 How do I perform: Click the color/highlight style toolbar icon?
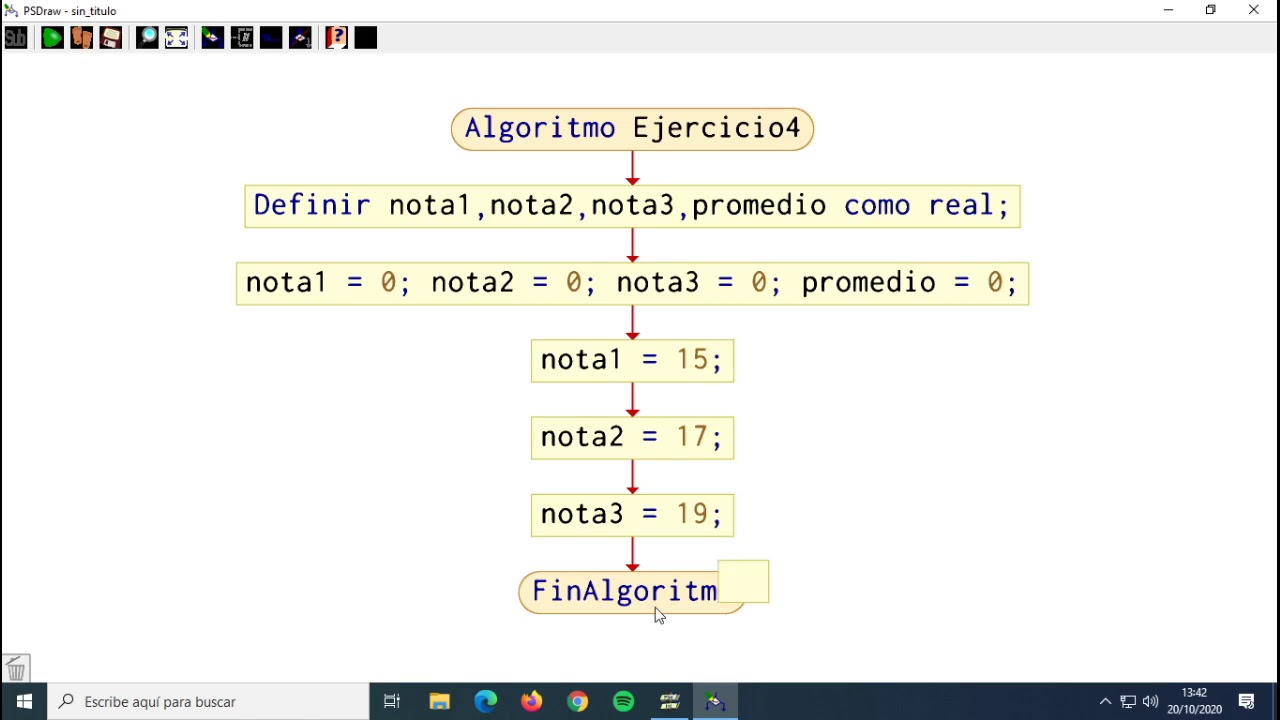212,38
